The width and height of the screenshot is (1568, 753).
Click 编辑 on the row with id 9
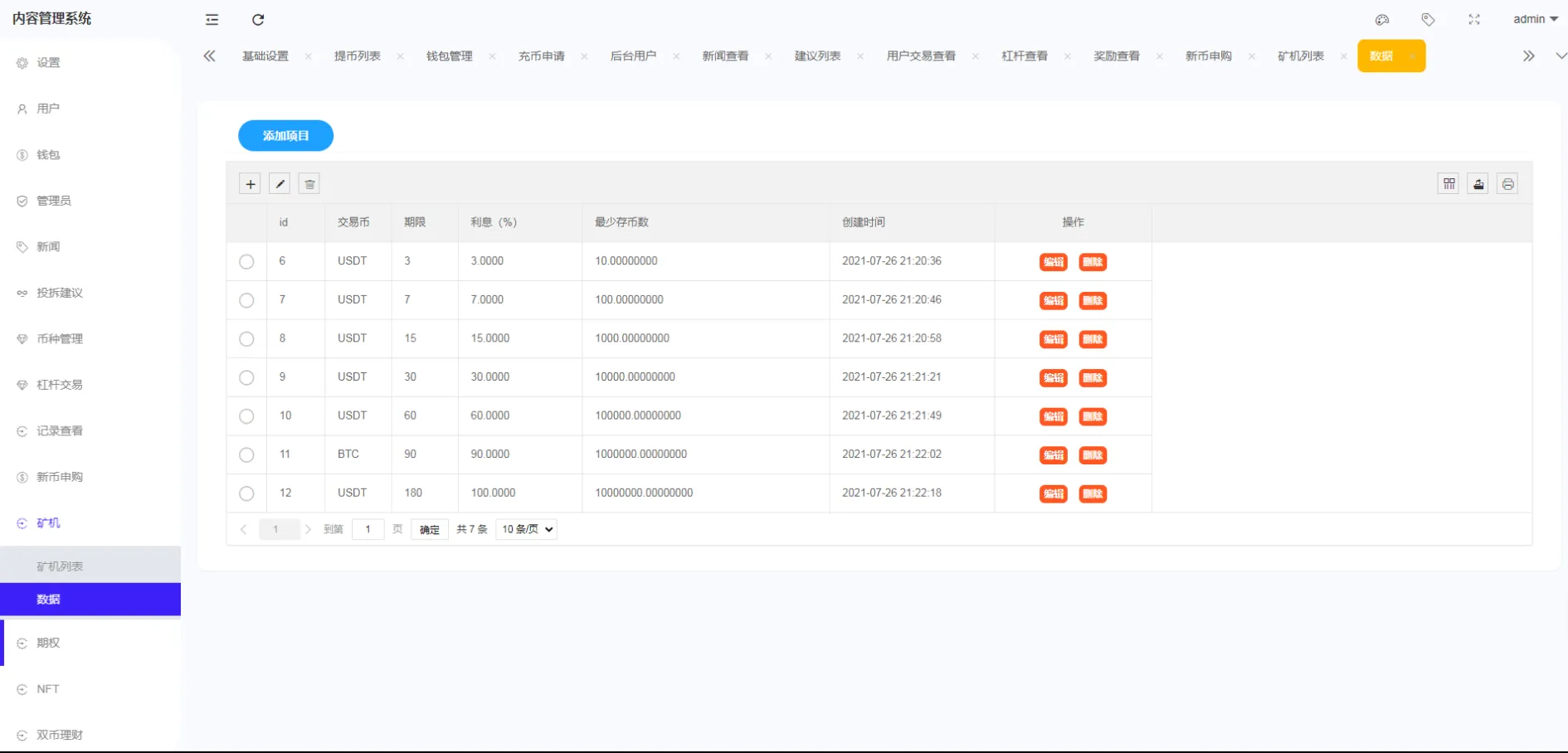tap(1053, 378)
